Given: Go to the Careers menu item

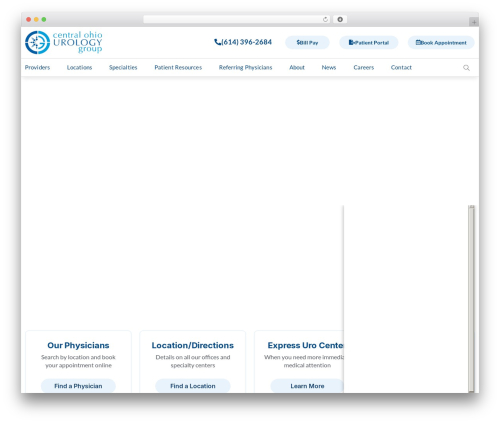Looking at the screenshot, I should [364, 67].
